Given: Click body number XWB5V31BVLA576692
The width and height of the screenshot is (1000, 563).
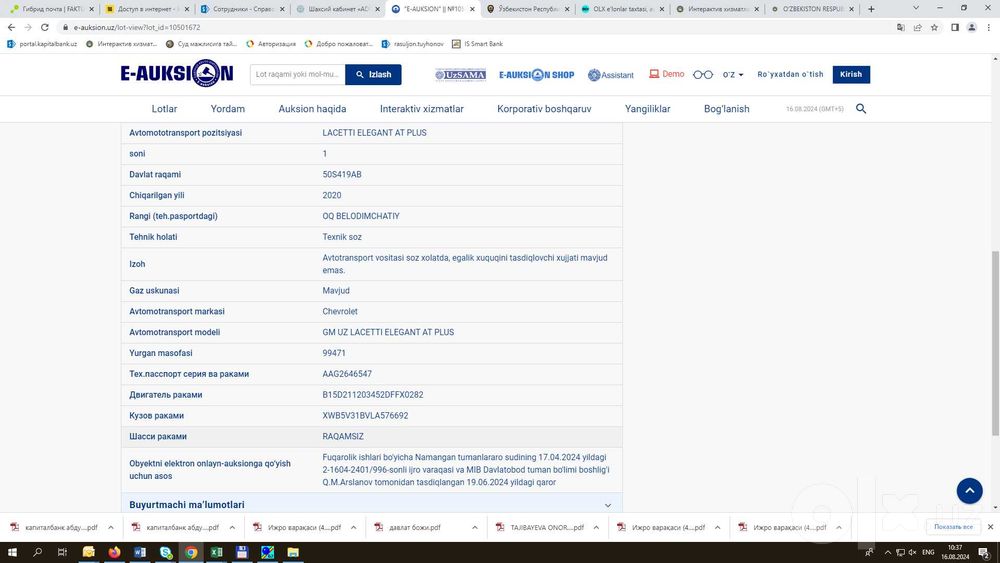Looking at the screenshot, I should click(x=365, y=416).
